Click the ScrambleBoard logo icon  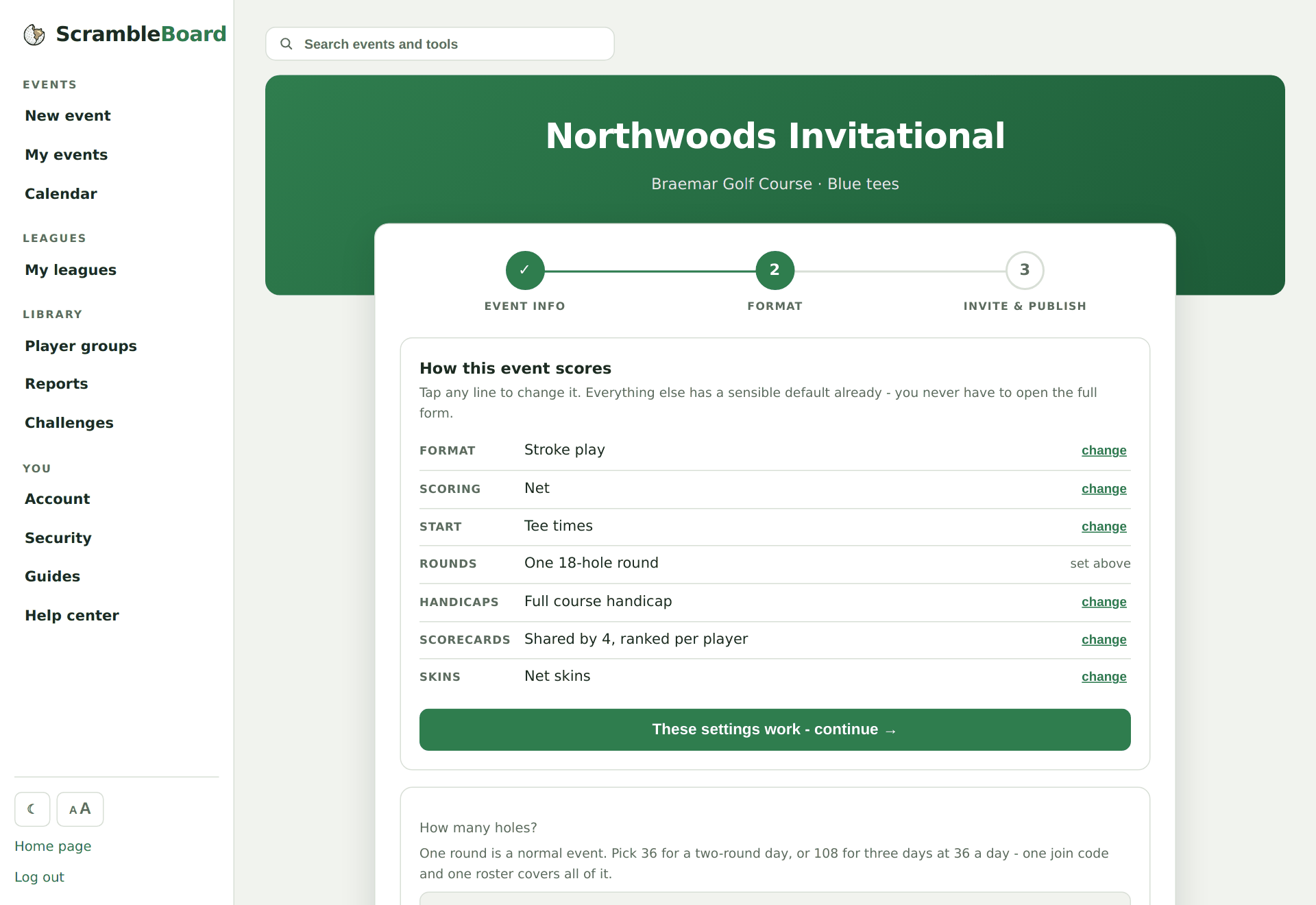pos(34,34)
